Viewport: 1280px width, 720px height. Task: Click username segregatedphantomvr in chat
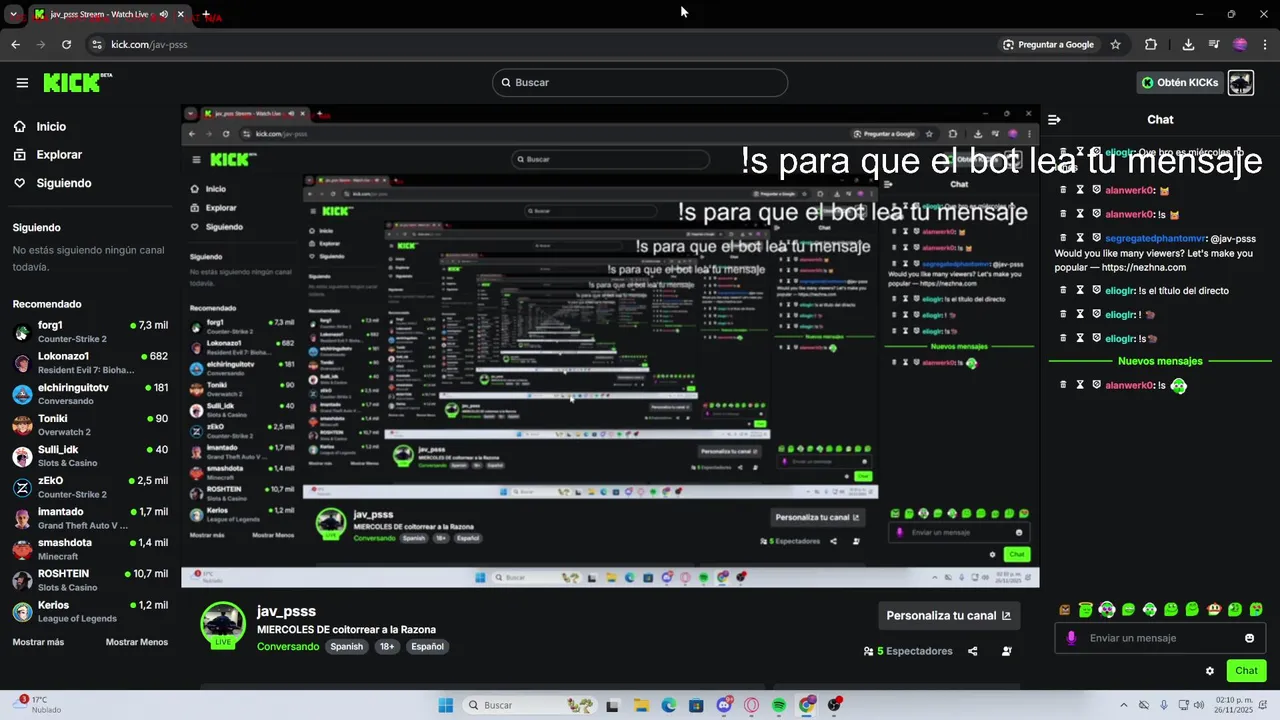pyautogui.click(x=1155, y=239)
